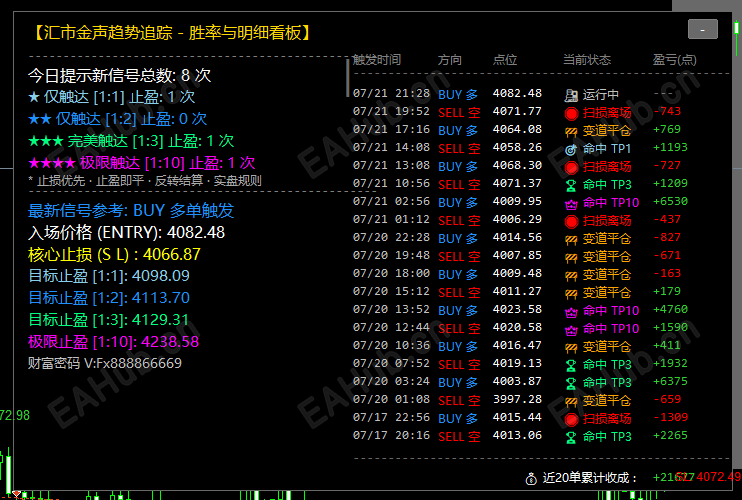The image size is (742, 500).
Task: Click the BUY 多 label on 21:28 row
Action: 458,95
